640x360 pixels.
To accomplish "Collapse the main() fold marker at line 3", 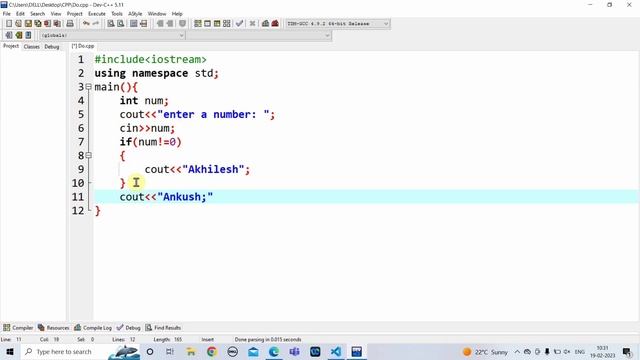I will tap(89, 87).
